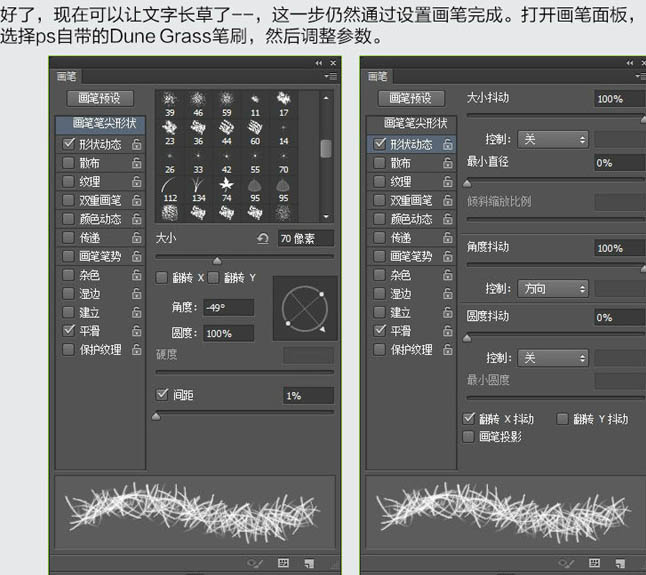Toggle the lock beside 纹理 in right panel

pyautogui.click(x=447, y=182)
